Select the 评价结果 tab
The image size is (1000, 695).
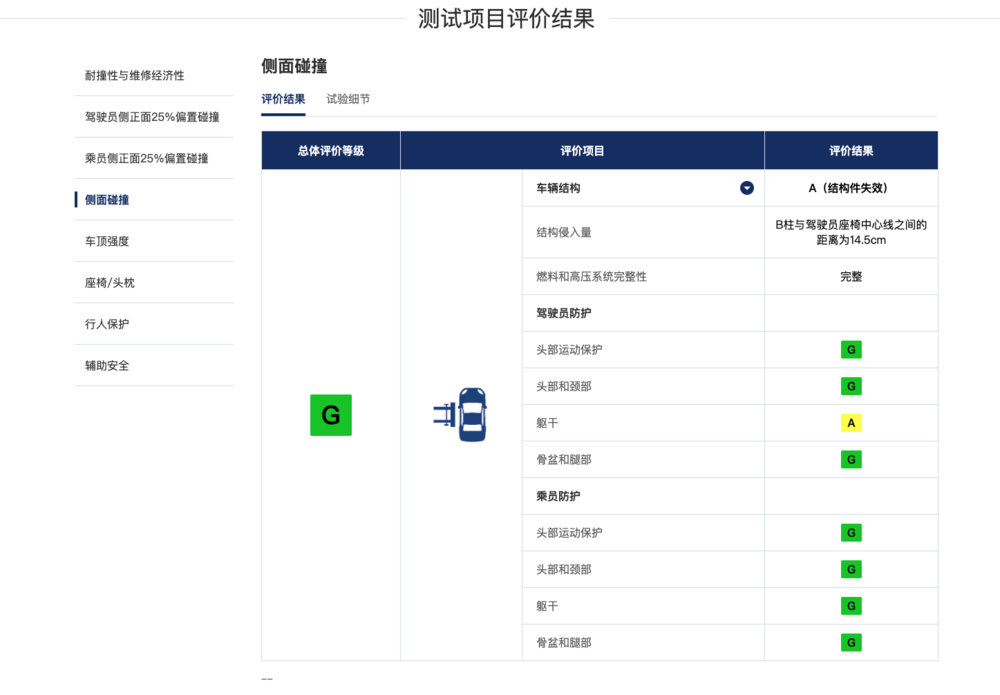pos(283,99)
